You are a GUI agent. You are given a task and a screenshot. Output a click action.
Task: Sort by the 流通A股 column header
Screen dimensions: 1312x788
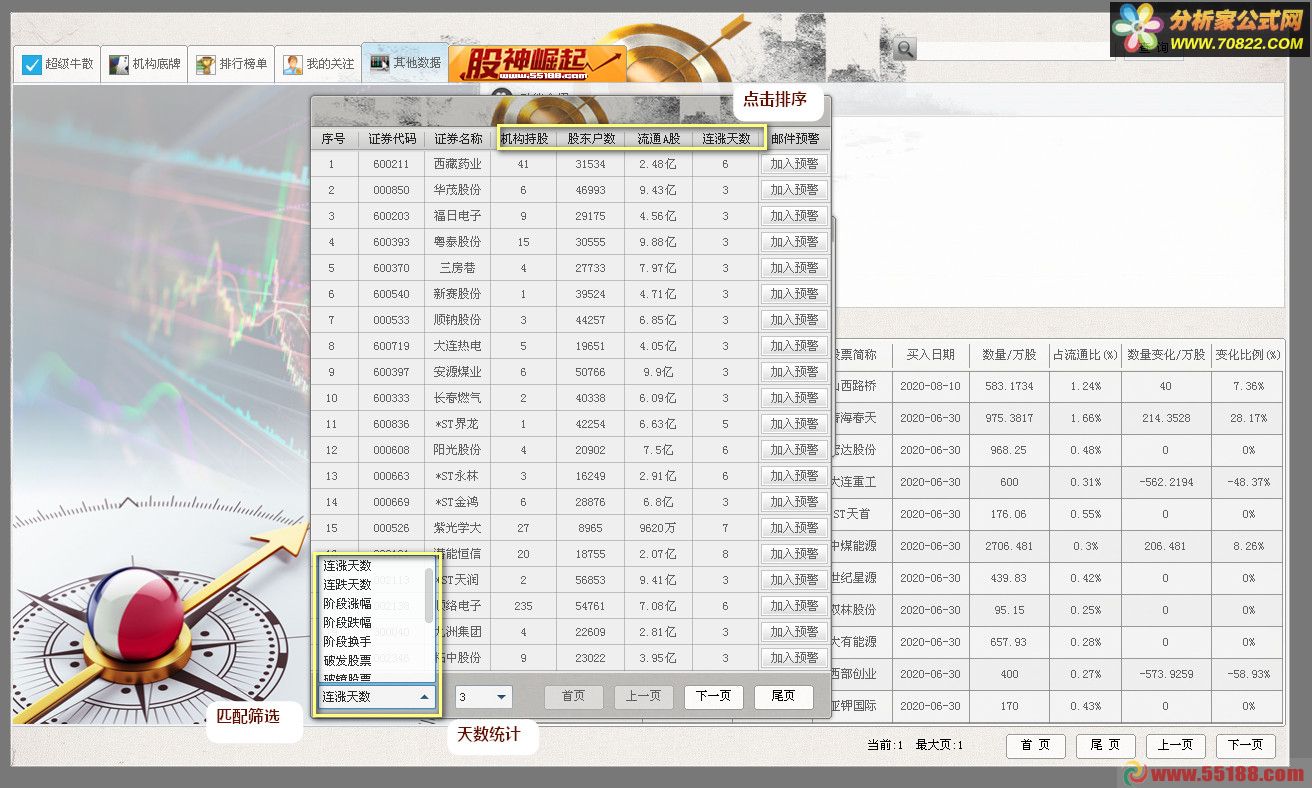658,139
